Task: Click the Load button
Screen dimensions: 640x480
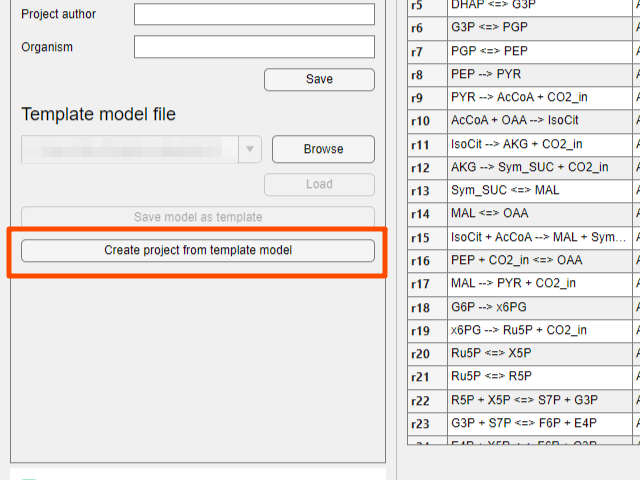Action: [x=319, y=184]
